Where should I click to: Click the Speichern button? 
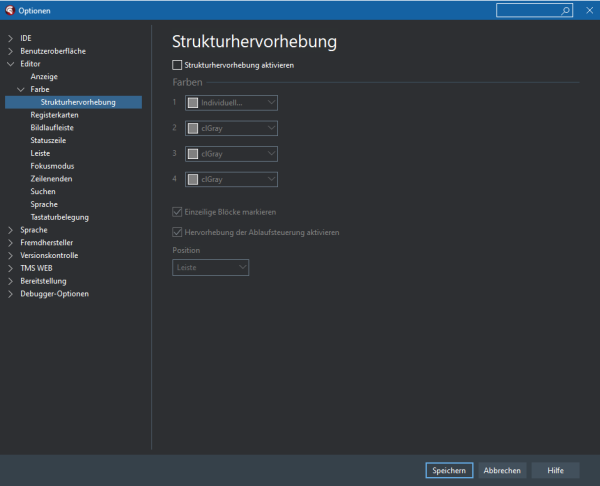pyautogui.click(x=448, y=470)
